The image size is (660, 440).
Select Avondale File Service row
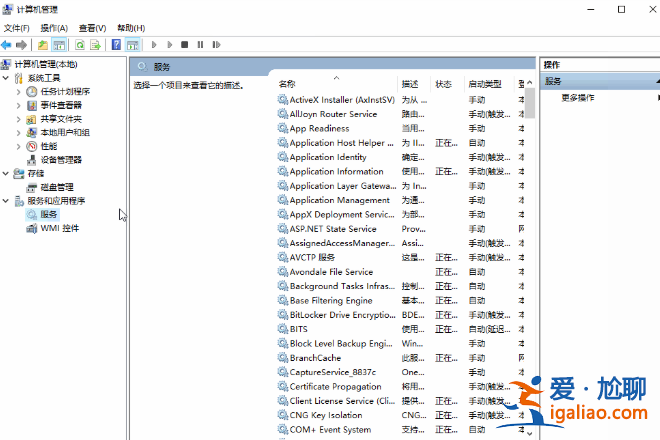coord(331,272)
